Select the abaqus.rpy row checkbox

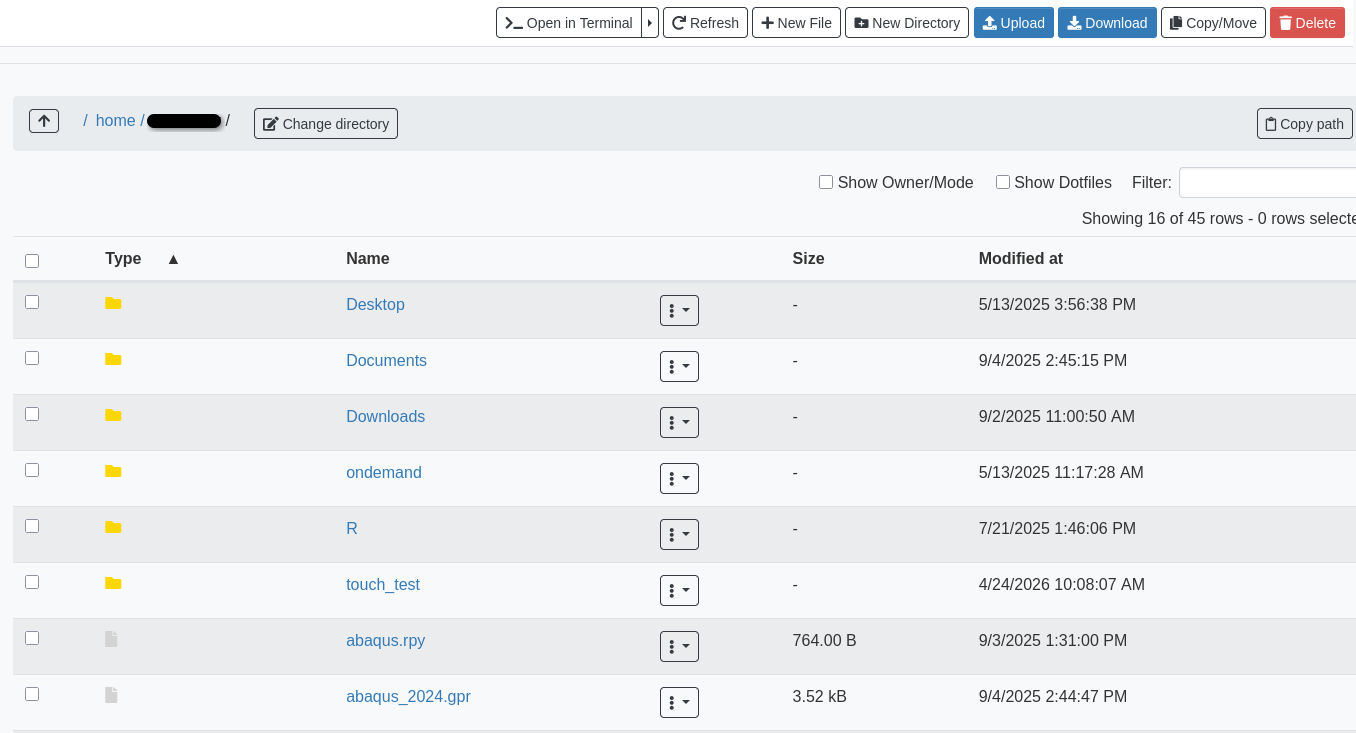point(32,638)
